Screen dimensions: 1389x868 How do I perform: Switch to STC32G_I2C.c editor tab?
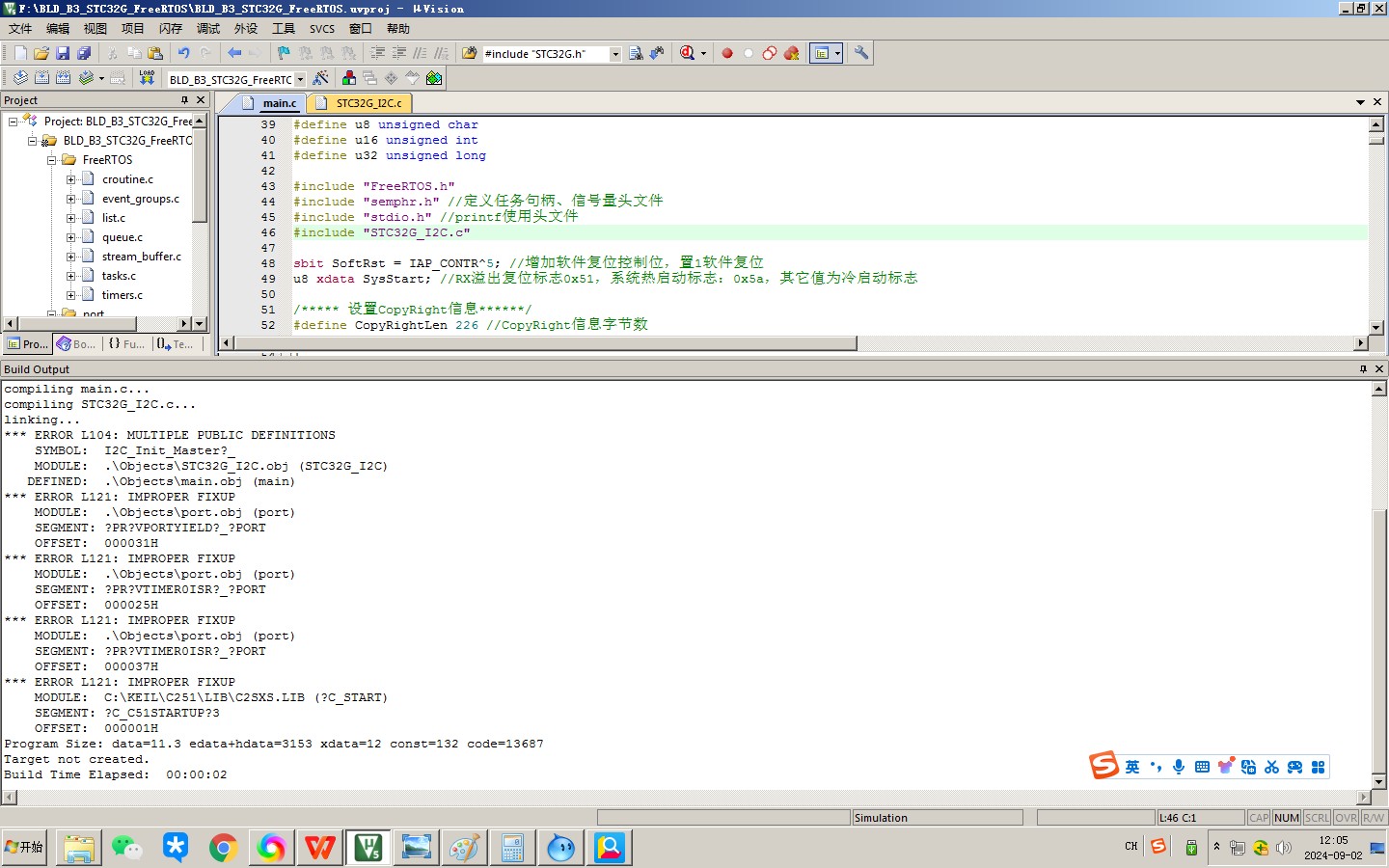360,103
